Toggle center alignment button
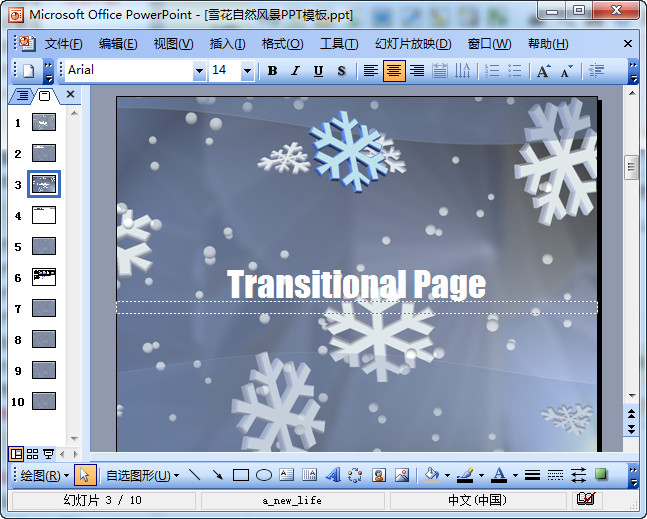Screen dimensions: 647x519 pos(394,71)
